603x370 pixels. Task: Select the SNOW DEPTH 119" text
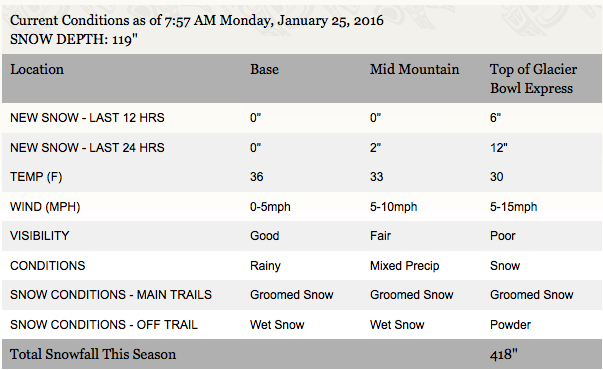click(x=74, y=39)
